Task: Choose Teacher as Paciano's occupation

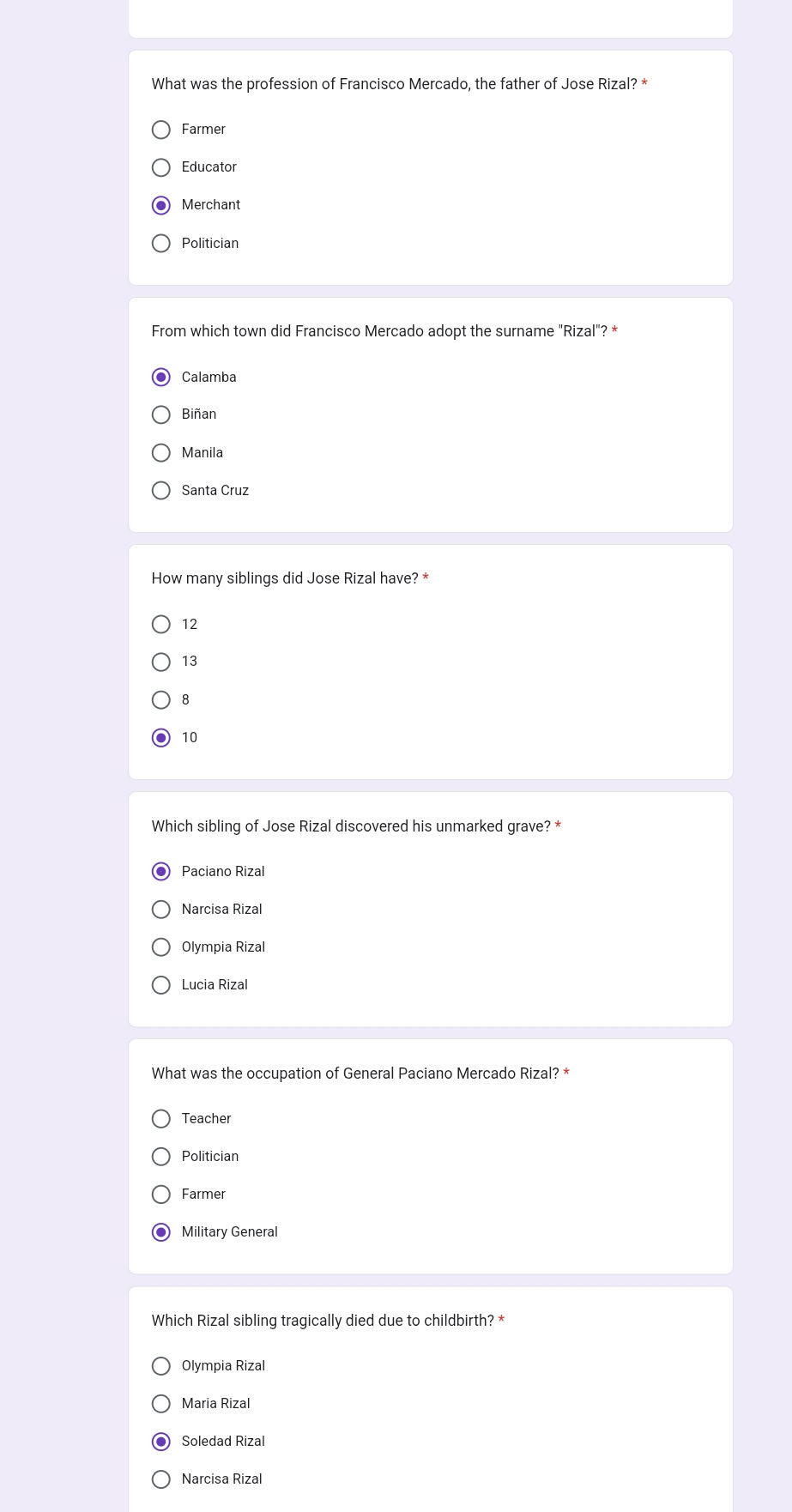Action: click(x=161, y=1119)
